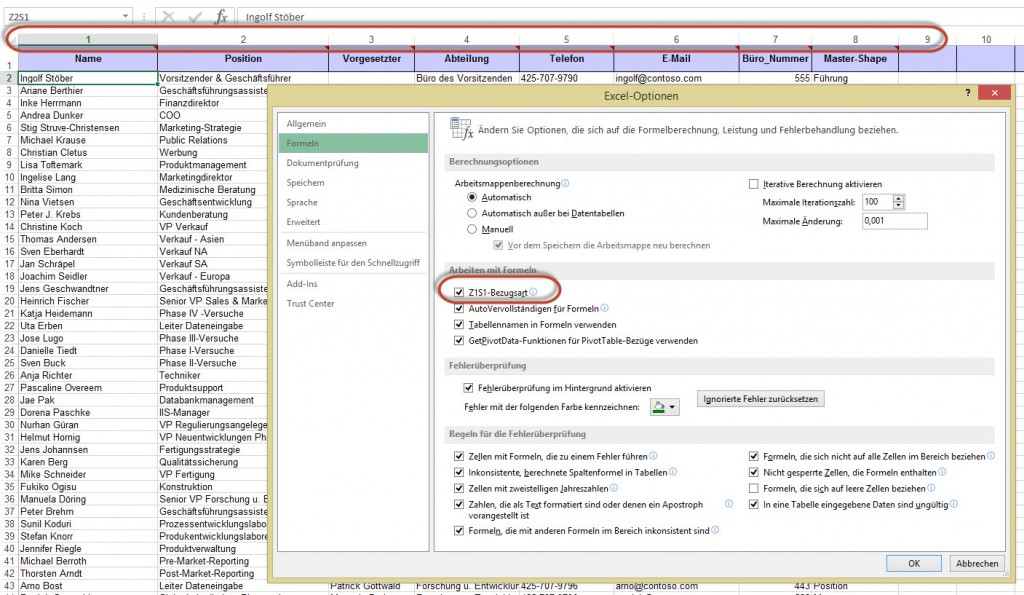1024x595 pixels.
Task: Open the Name Box dropdown arrow
Action: 125,16
